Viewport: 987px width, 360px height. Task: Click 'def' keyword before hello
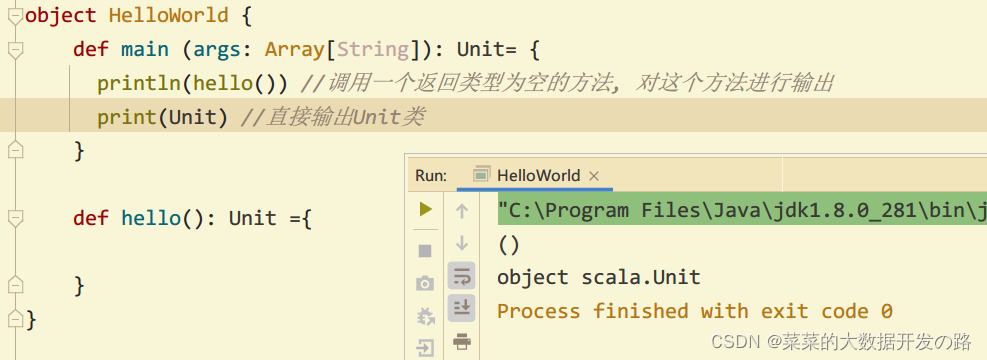pos(91,218)
